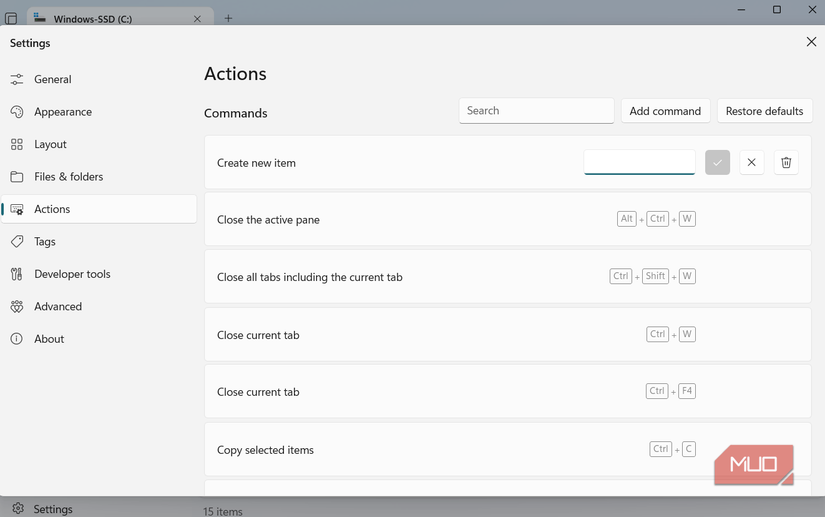
Task: Open the Appearance settings section
Action: click(x=62, y=112)
